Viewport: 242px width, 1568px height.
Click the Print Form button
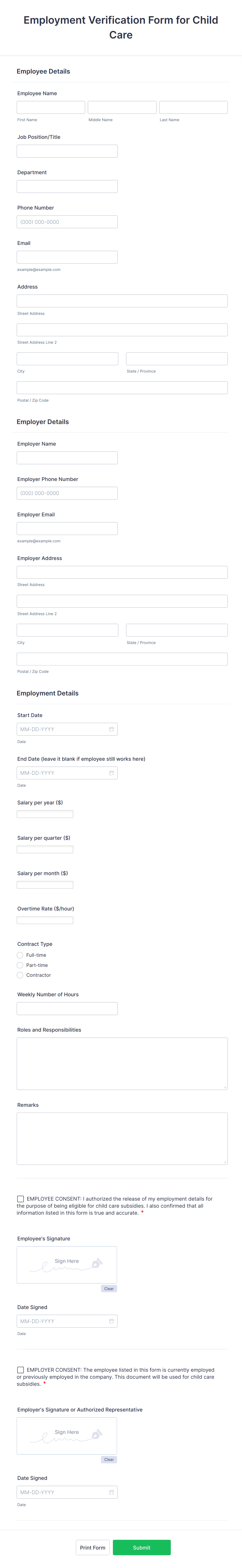92,1547
